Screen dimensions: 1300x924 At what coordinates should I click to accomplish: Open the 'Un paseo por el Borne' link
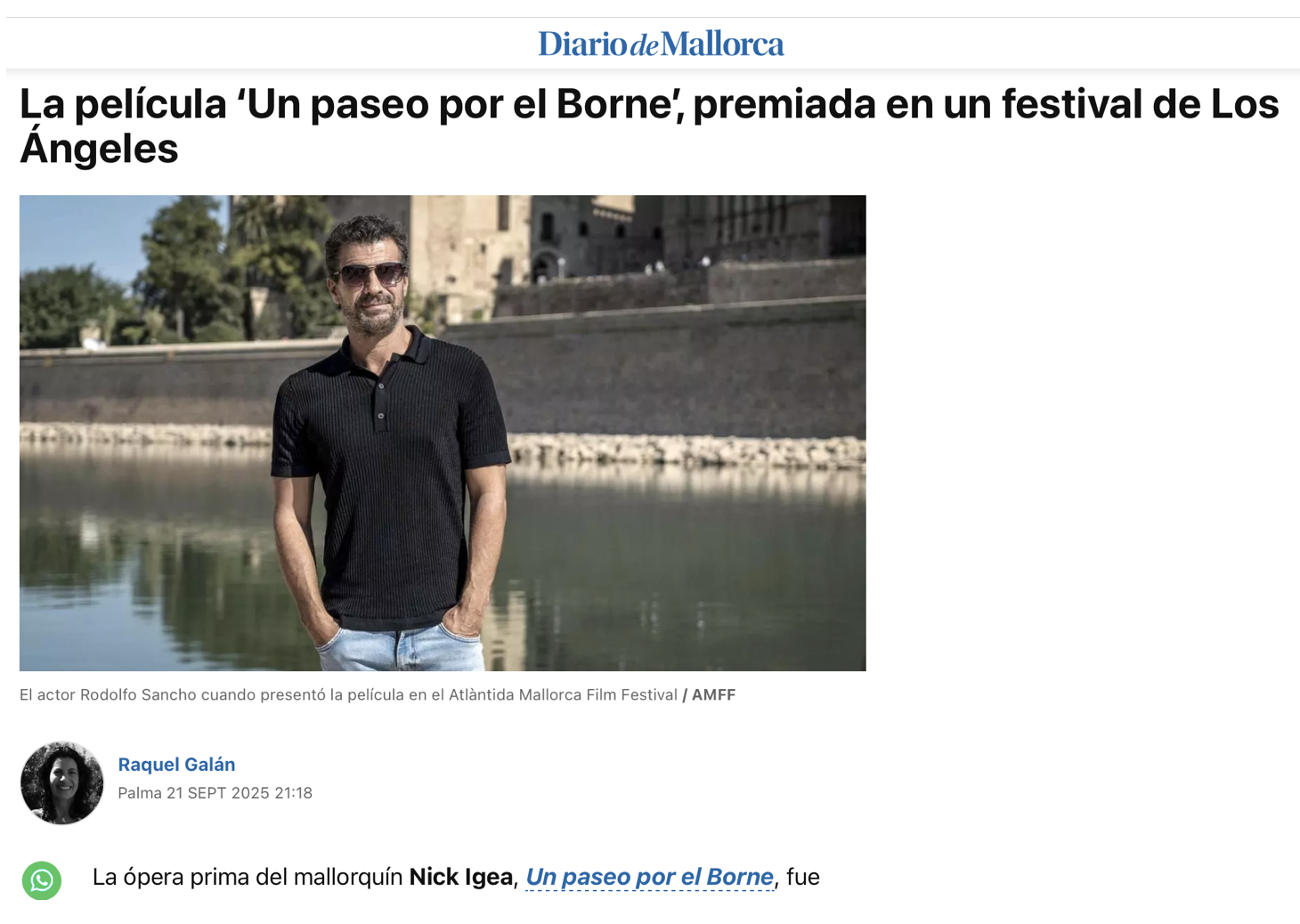pyautogui.click(x=649, y=877)
